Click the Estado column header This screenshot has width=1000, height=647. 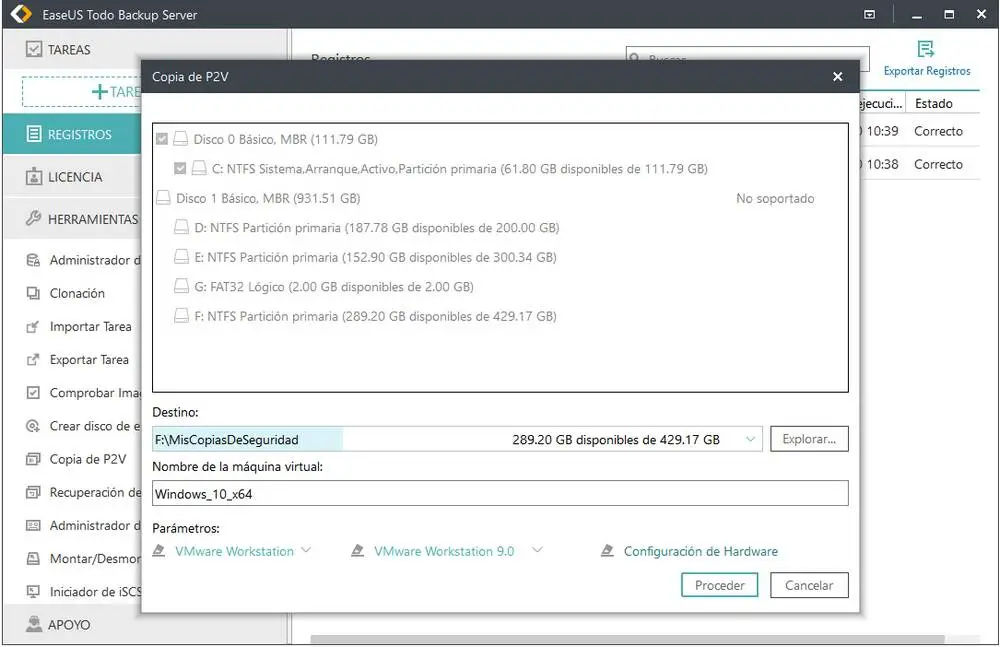(934, 103)
